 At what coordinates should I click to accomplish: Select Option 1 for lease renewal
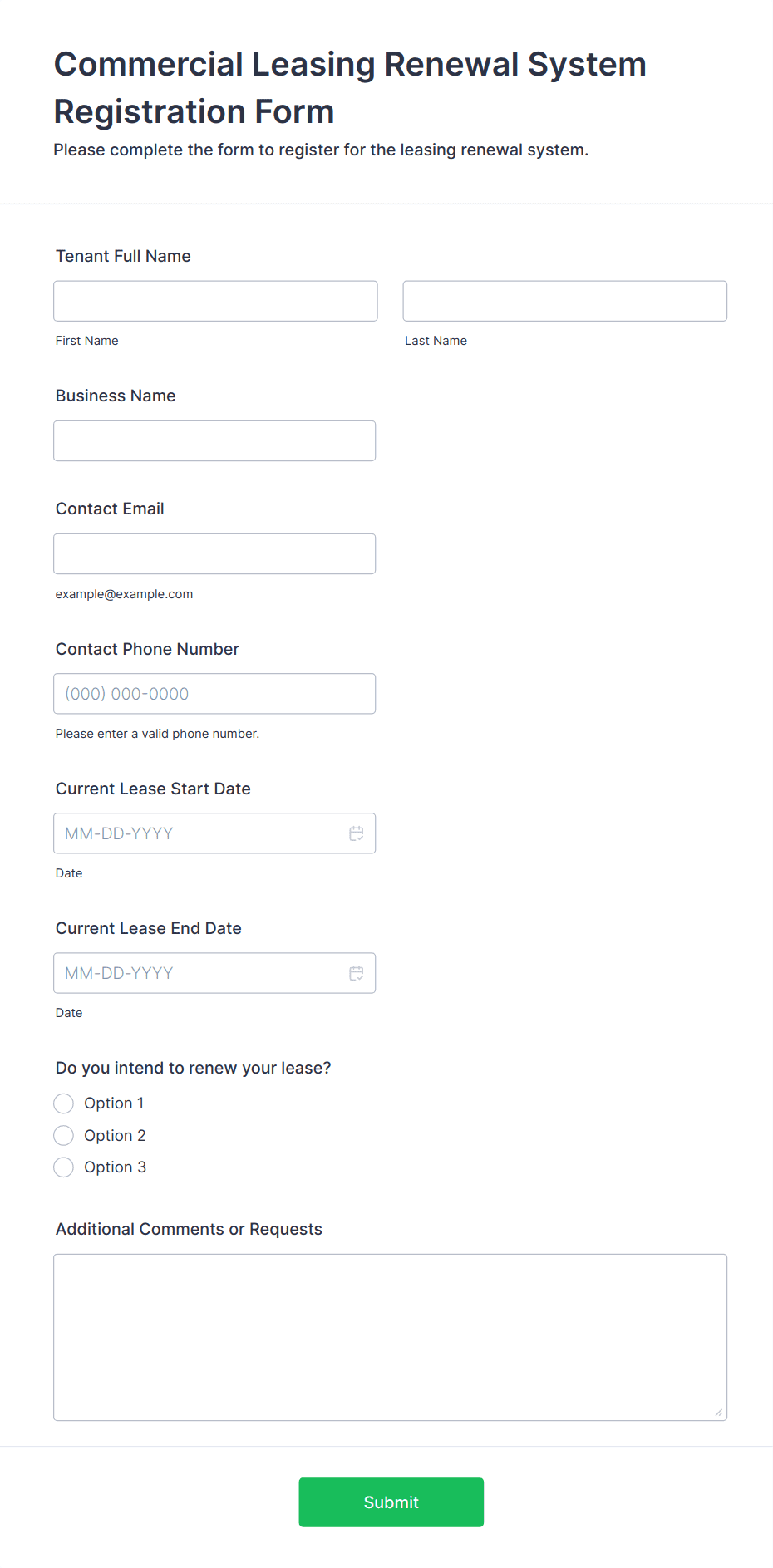click(64, 1103)
